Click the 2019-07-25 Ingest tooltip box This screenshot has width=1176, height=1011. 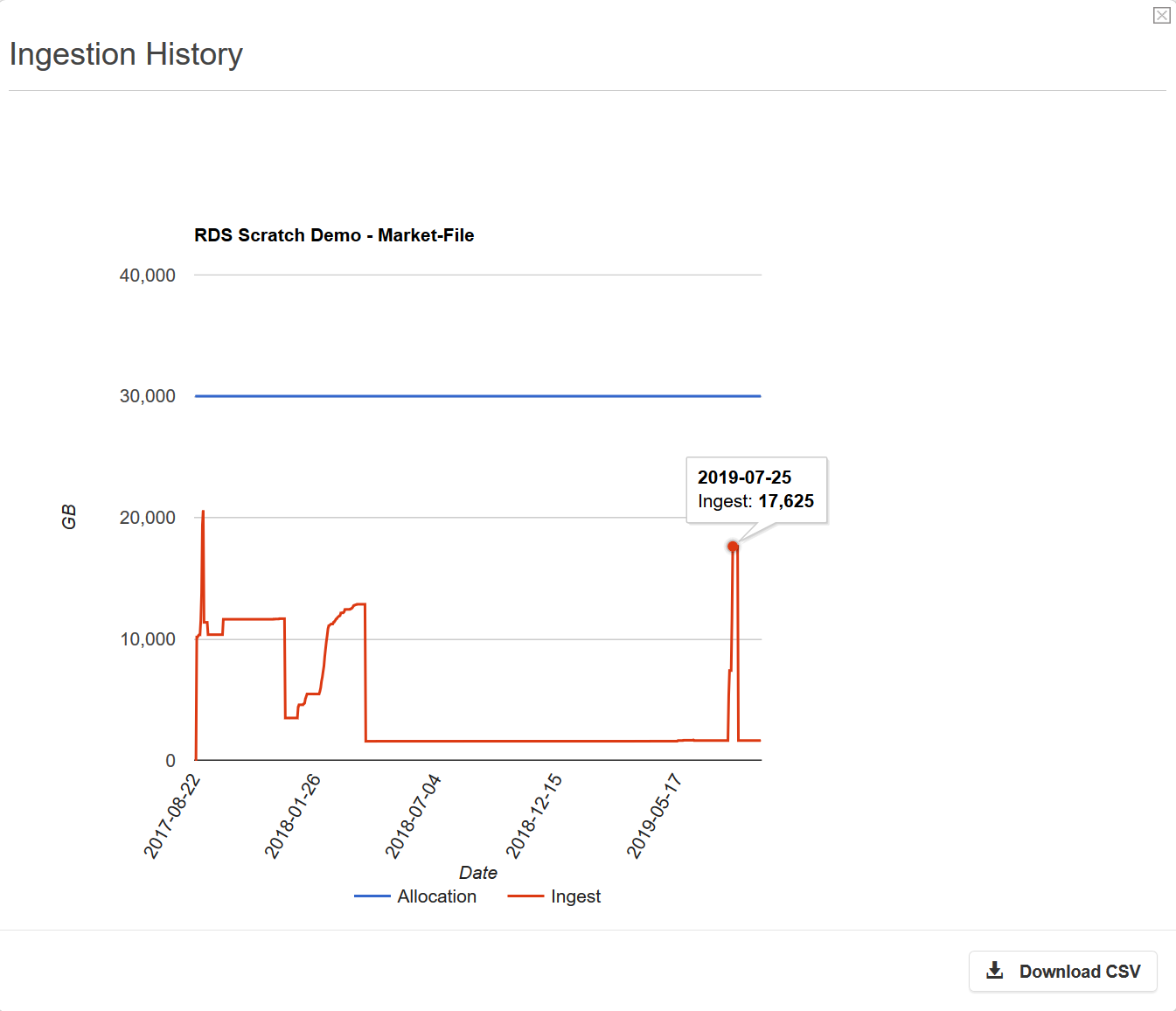[x=756, y=490]
